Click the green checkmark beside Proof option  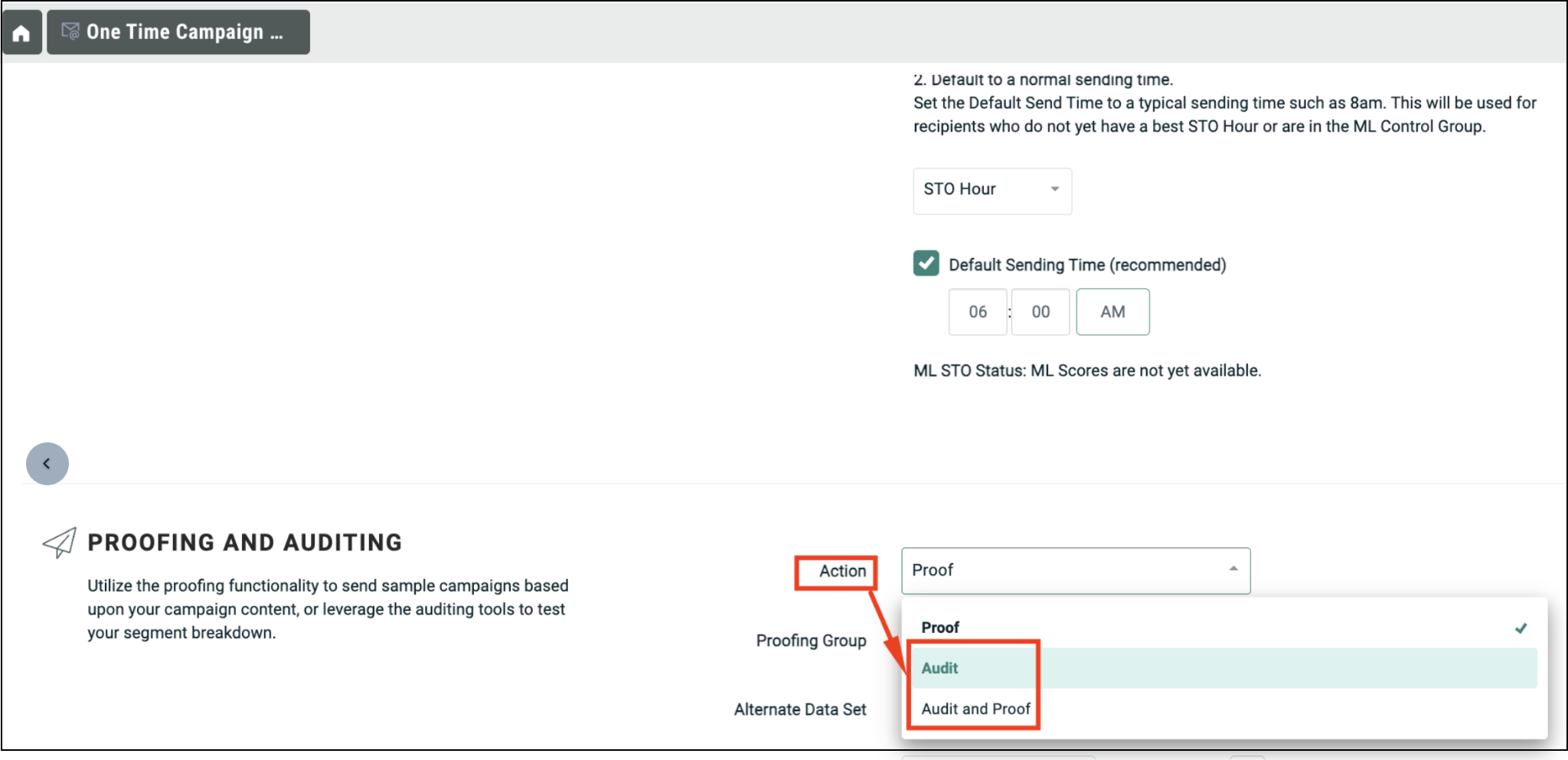[x=1521, y=628]
